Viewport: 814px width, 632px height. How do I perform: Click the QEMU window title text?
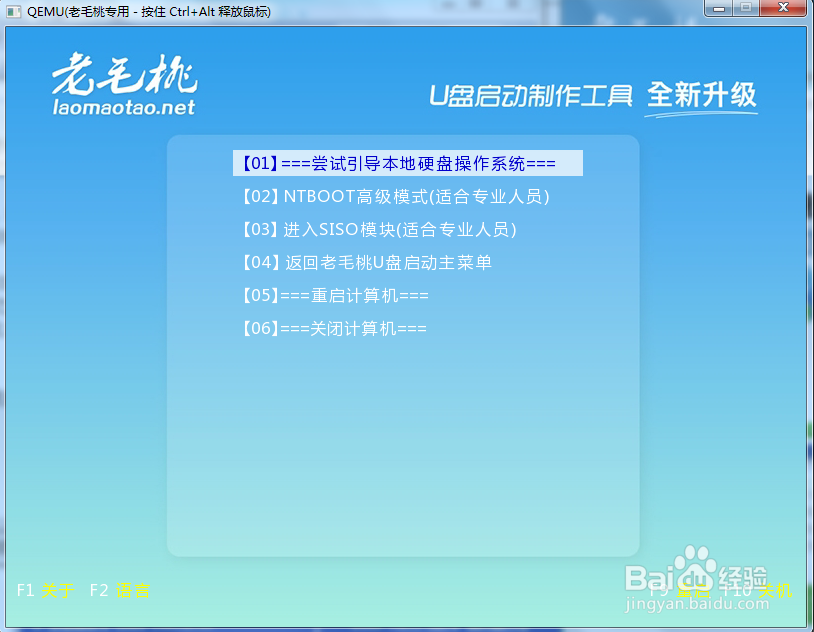148,11
